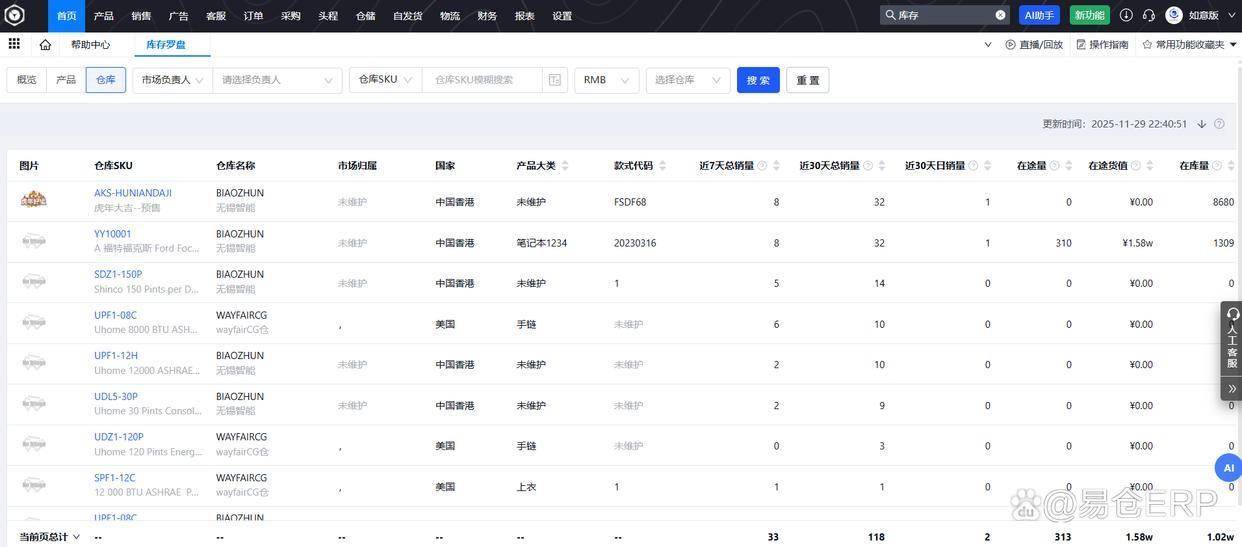
Task: Clear the 库存 search box with X icon
Action: click(x=1000, y=15)
